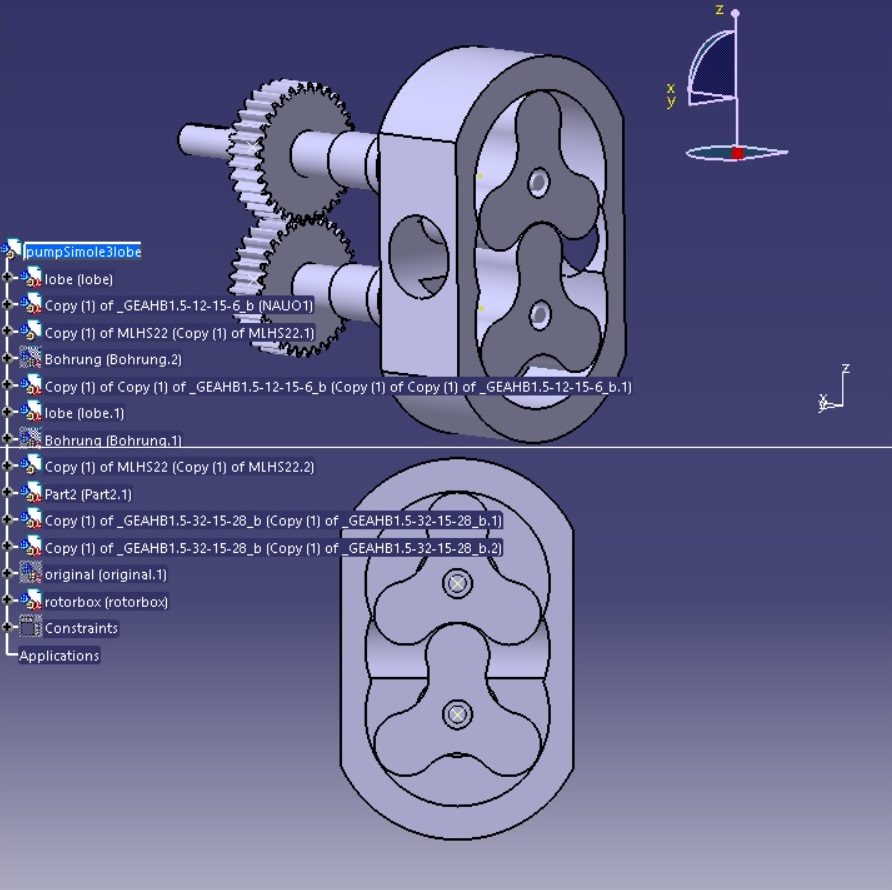
Task: Select the 'original (original.1)' label
Action: tap(106, 575)
